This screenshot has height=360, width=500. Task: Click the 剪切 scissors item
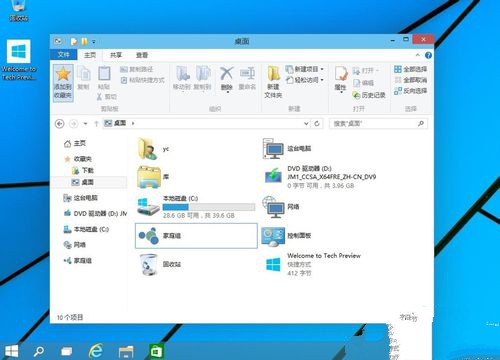(107, 97)
